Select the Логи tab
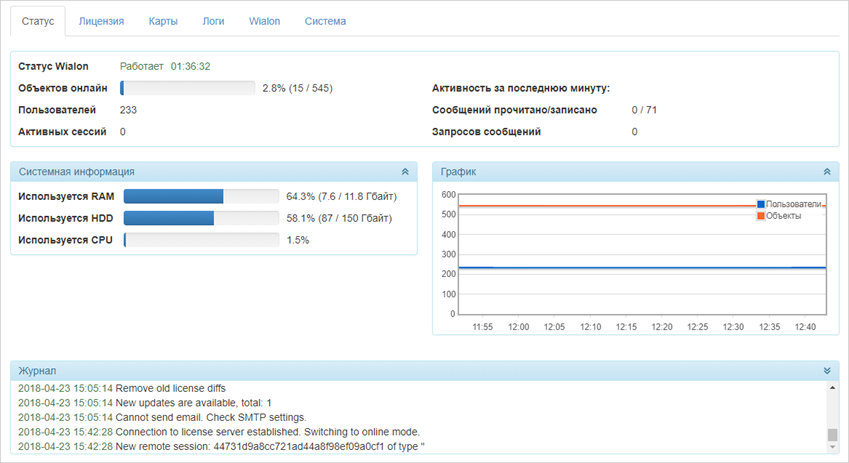 point(213,21)
